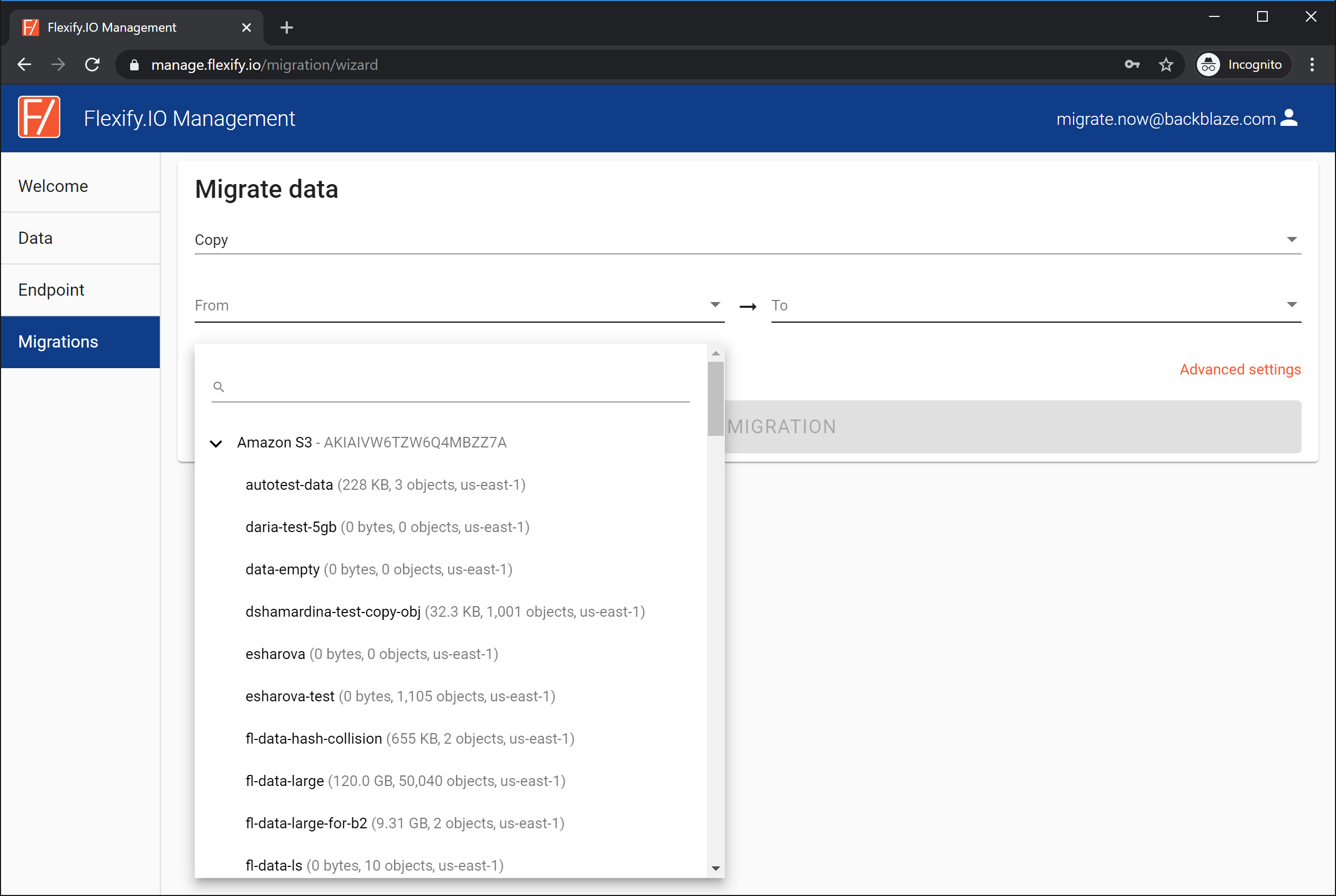1336x896 pixels.
Task: Open a new browser tab
Action: [287, 28]
